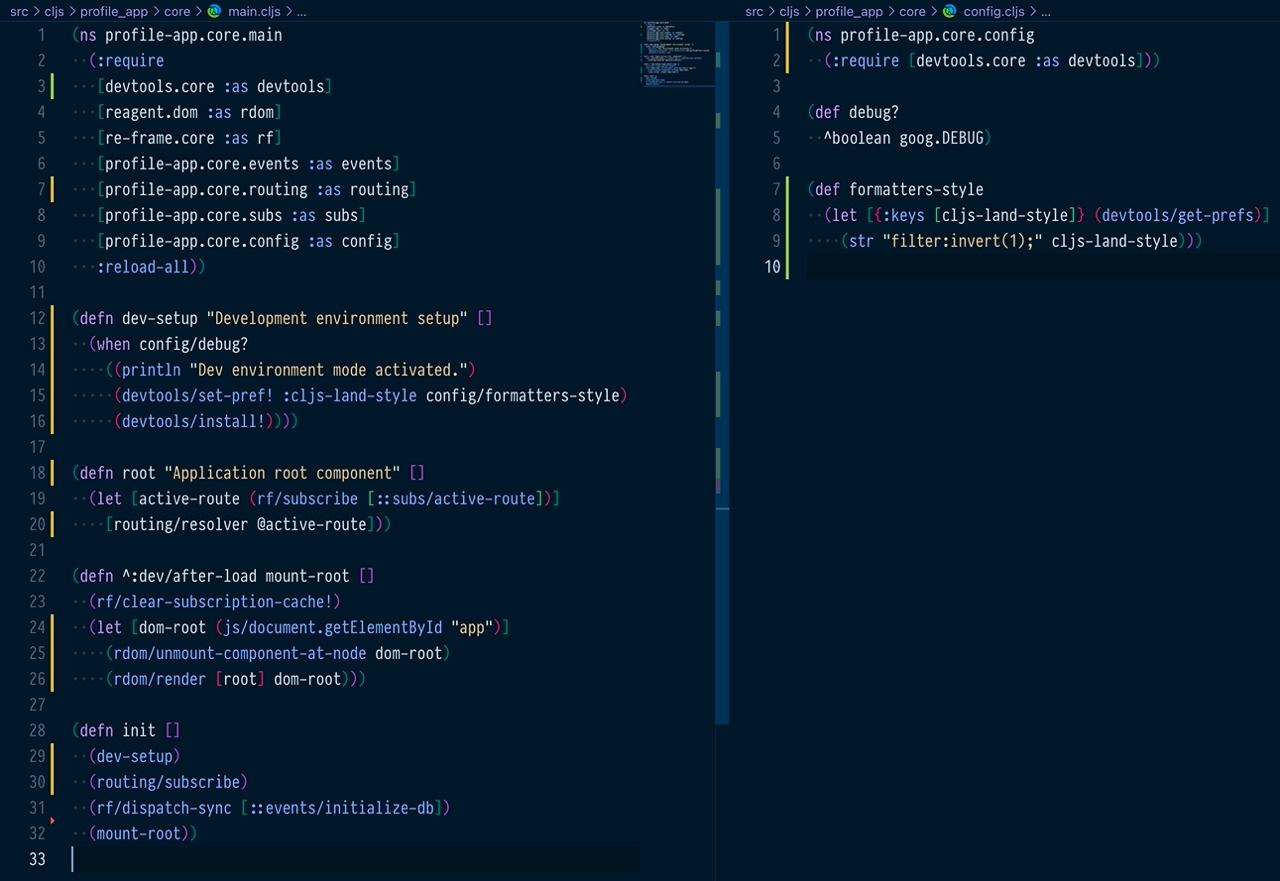This screenshot has width=1280, height=881.
Task: Click 'config/debug?' in the when form
Action: pyautogui.click(x=193, y=344)
